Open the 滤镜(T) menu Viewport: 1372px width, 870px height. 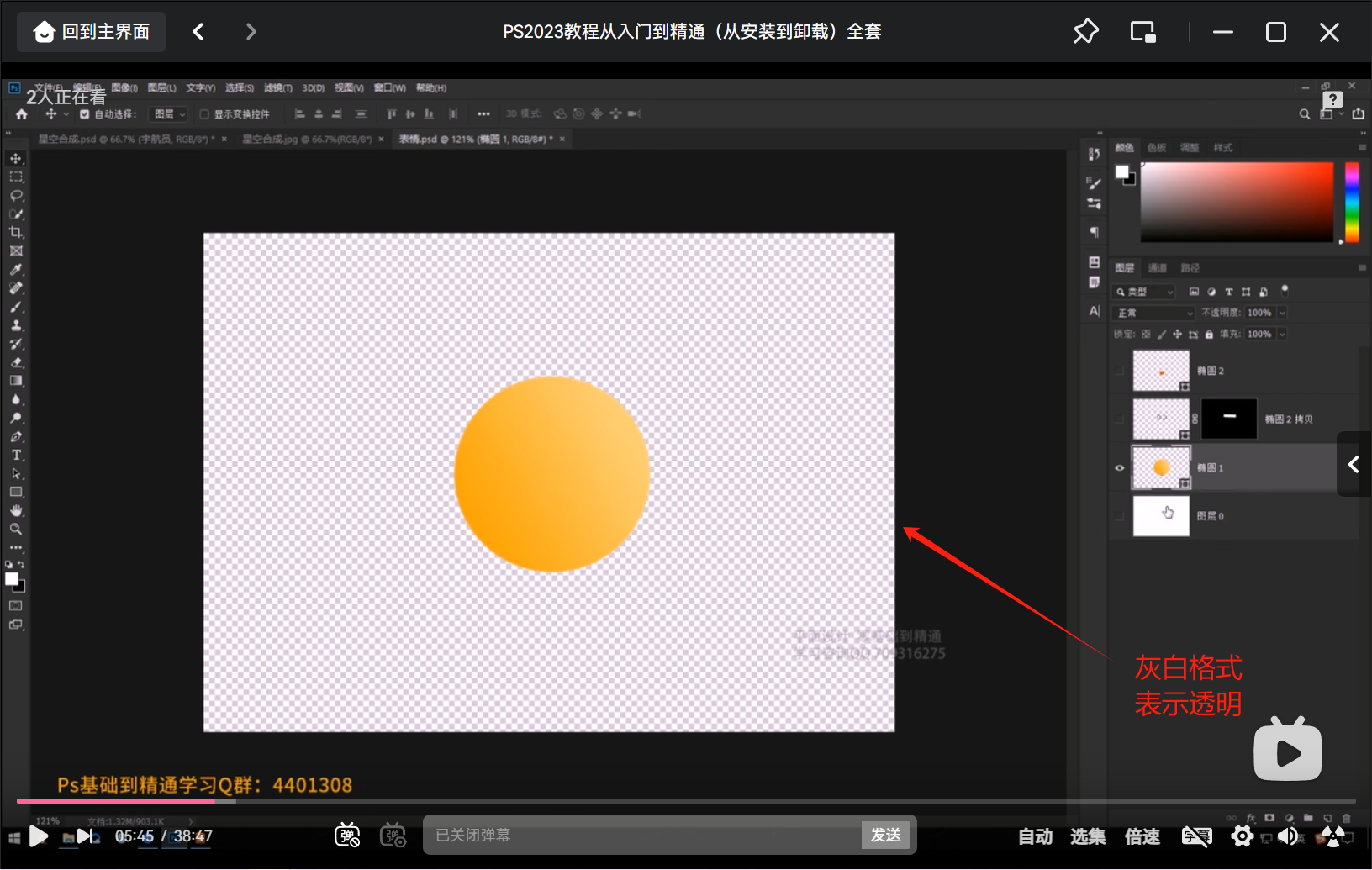278,88
